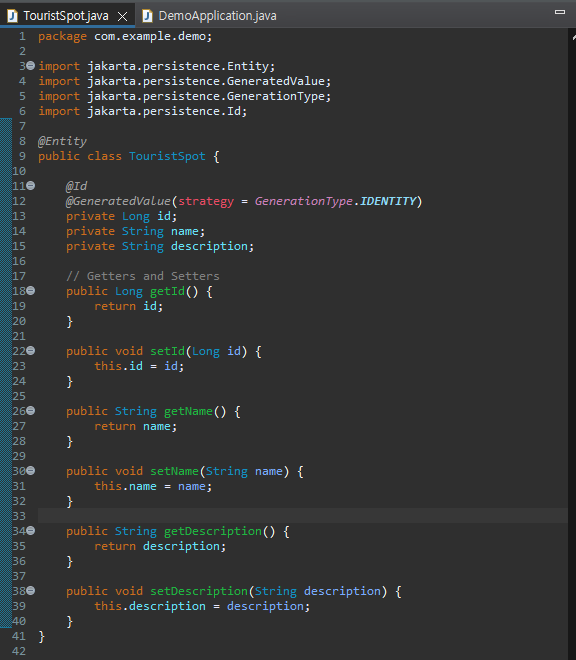The width and height of the screenshot is (576, 660).
Task: Select the TouristSpot.java editor tab
Action: (x=67, y=16)
